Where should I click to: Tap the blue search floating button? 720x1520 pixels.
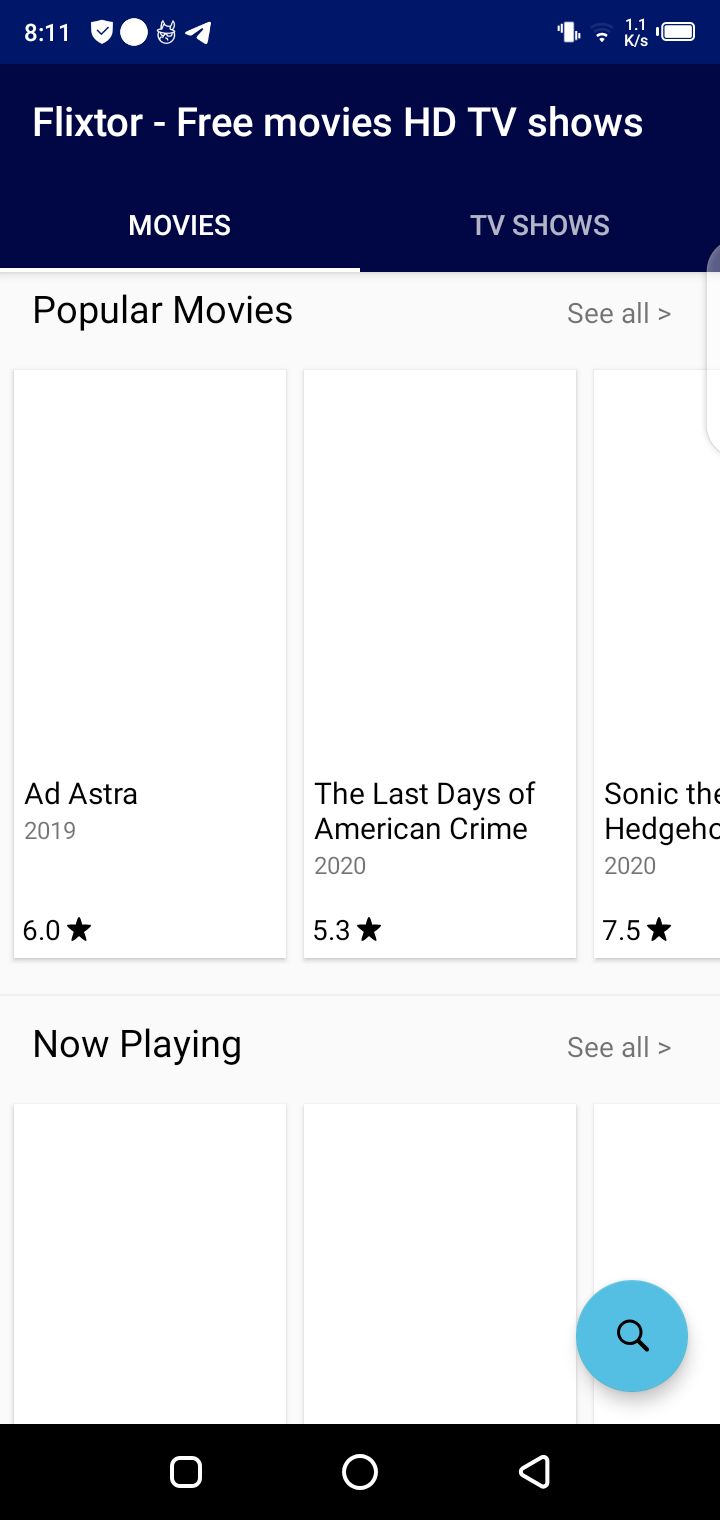coord(632,1335)
